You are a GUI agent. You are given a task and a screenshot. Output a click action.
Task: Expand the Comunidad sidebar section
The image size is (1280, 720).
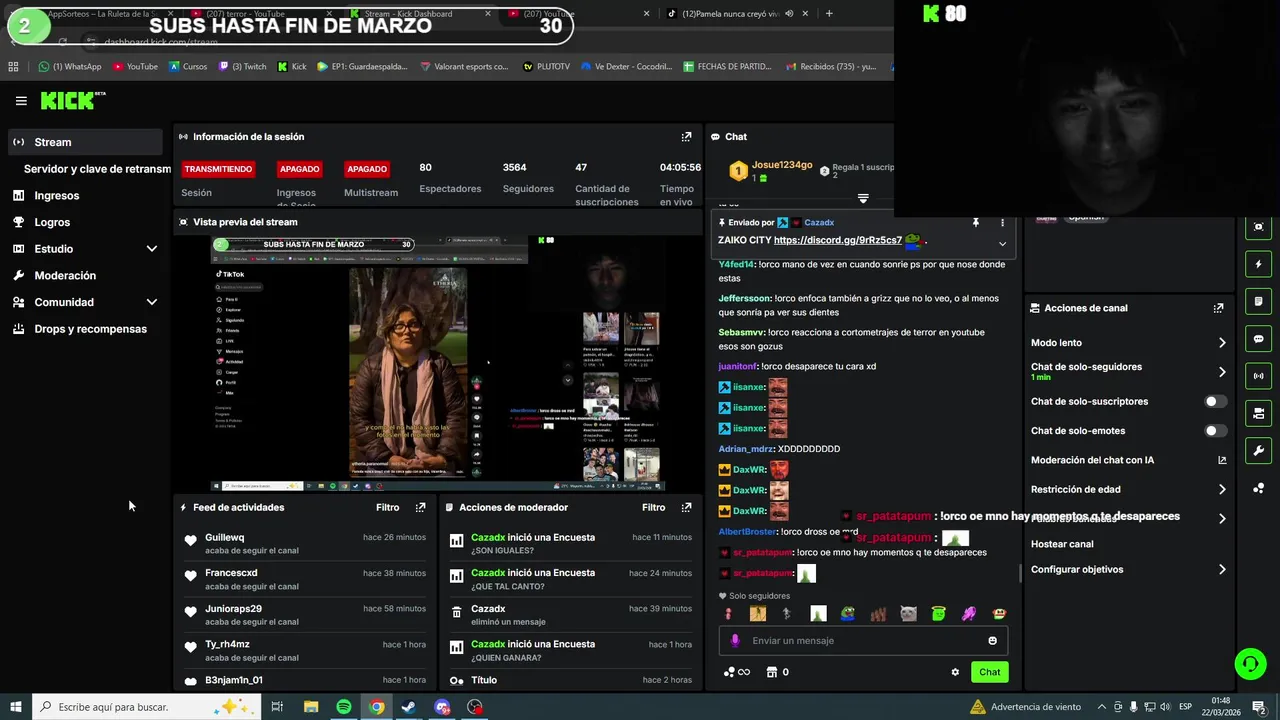(x=152, y=302)
